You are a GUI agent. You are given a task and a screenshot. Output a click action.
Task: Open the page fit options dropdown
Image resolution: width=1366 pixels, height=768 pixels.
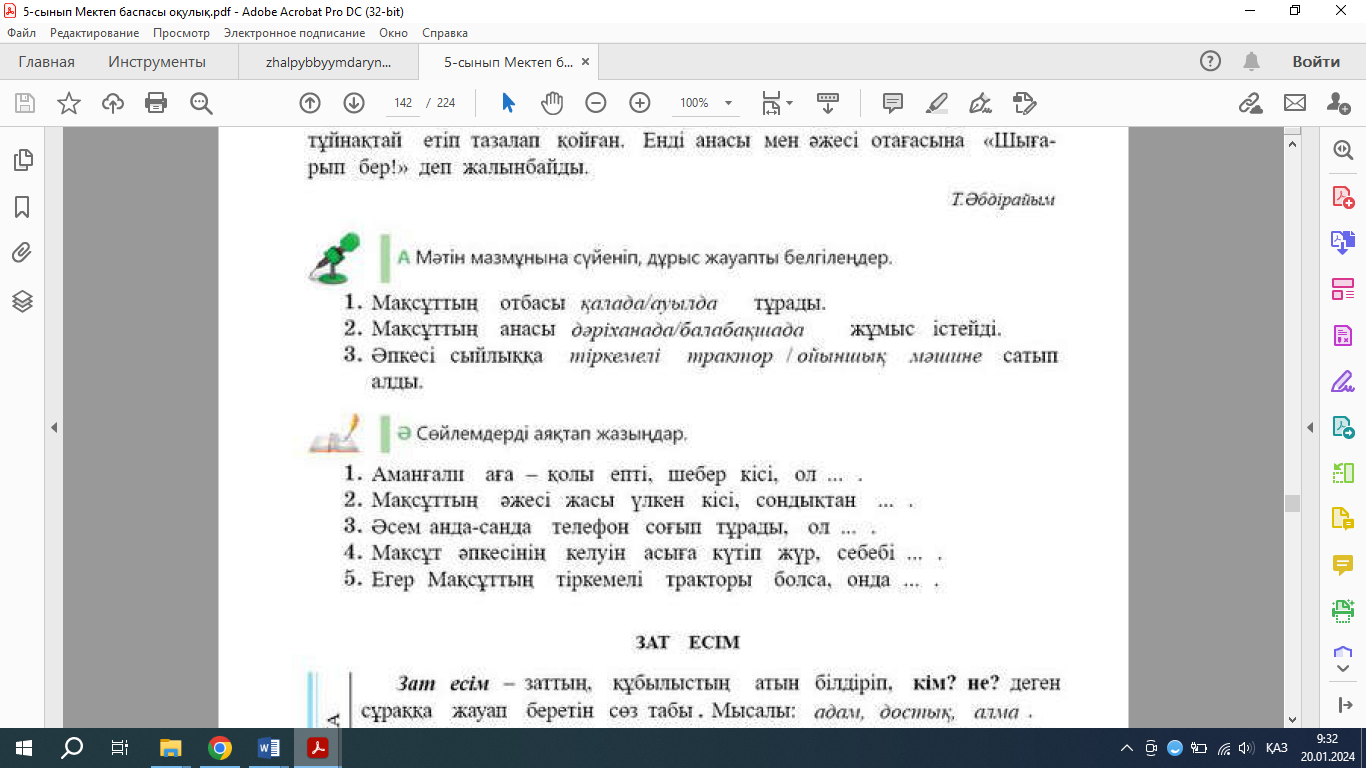click(x=777, y=103)
